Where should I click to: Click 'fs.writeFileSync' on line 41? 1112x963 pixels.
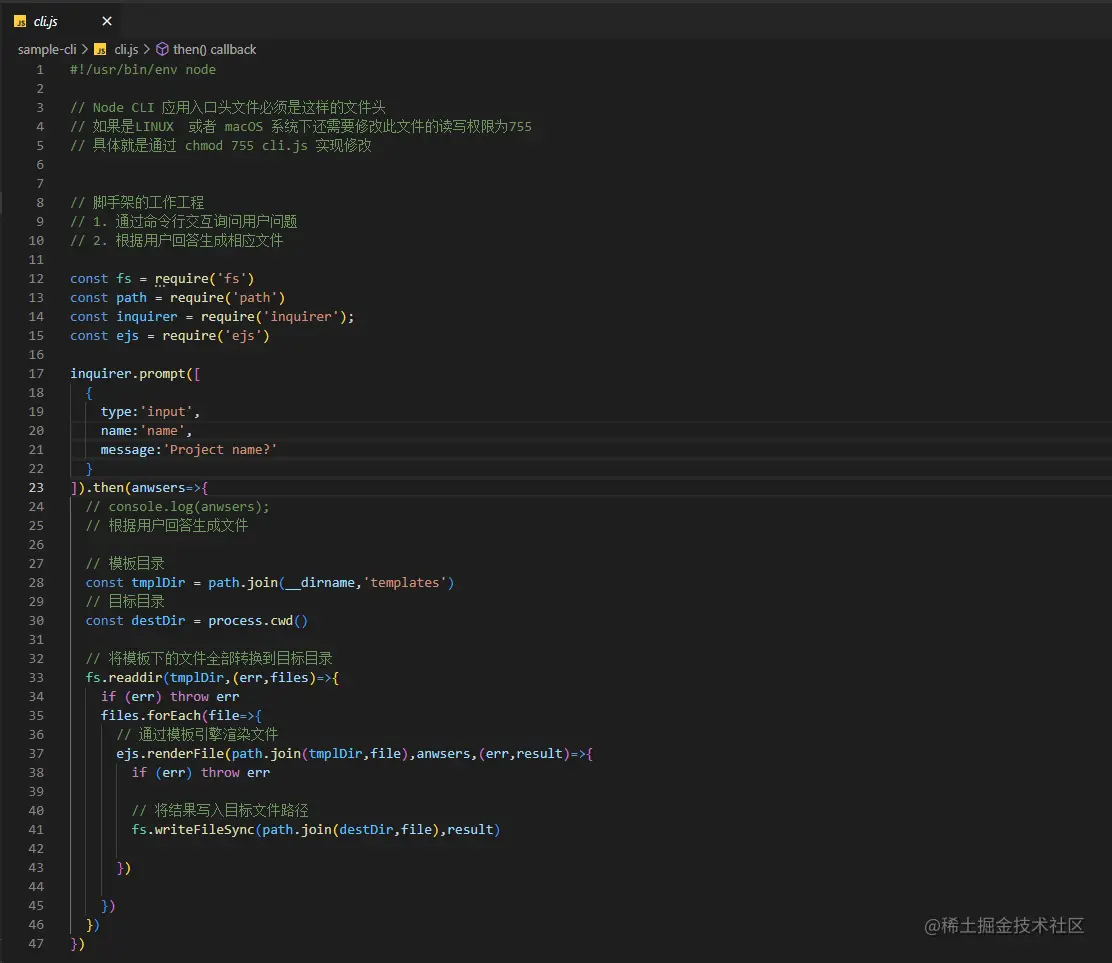tap(193, 830)
